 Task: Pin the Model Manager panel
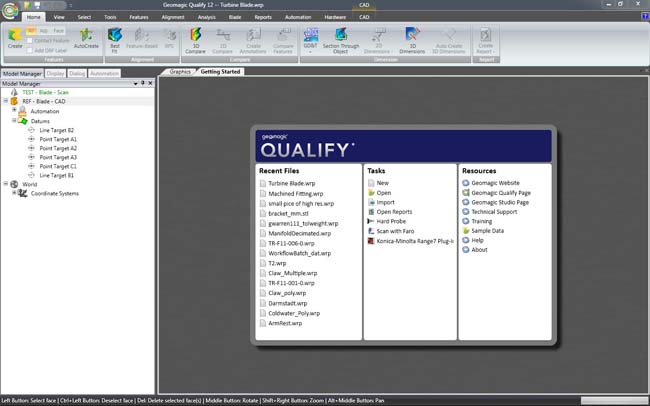[x=143, y=83]
